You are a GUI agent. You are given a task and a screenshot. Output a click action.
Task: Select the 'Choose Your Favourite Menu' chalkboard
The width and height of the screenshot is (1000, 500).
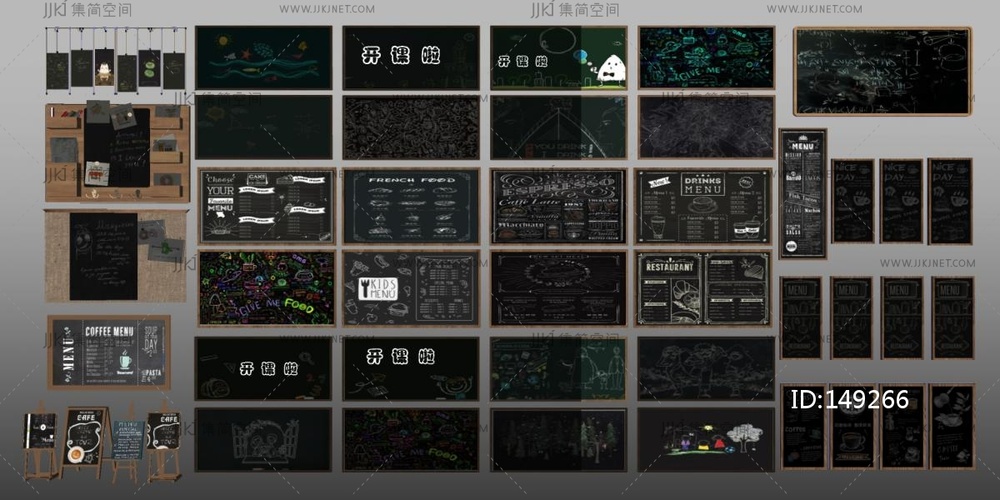pyautogui.click(x=265, y=207)
